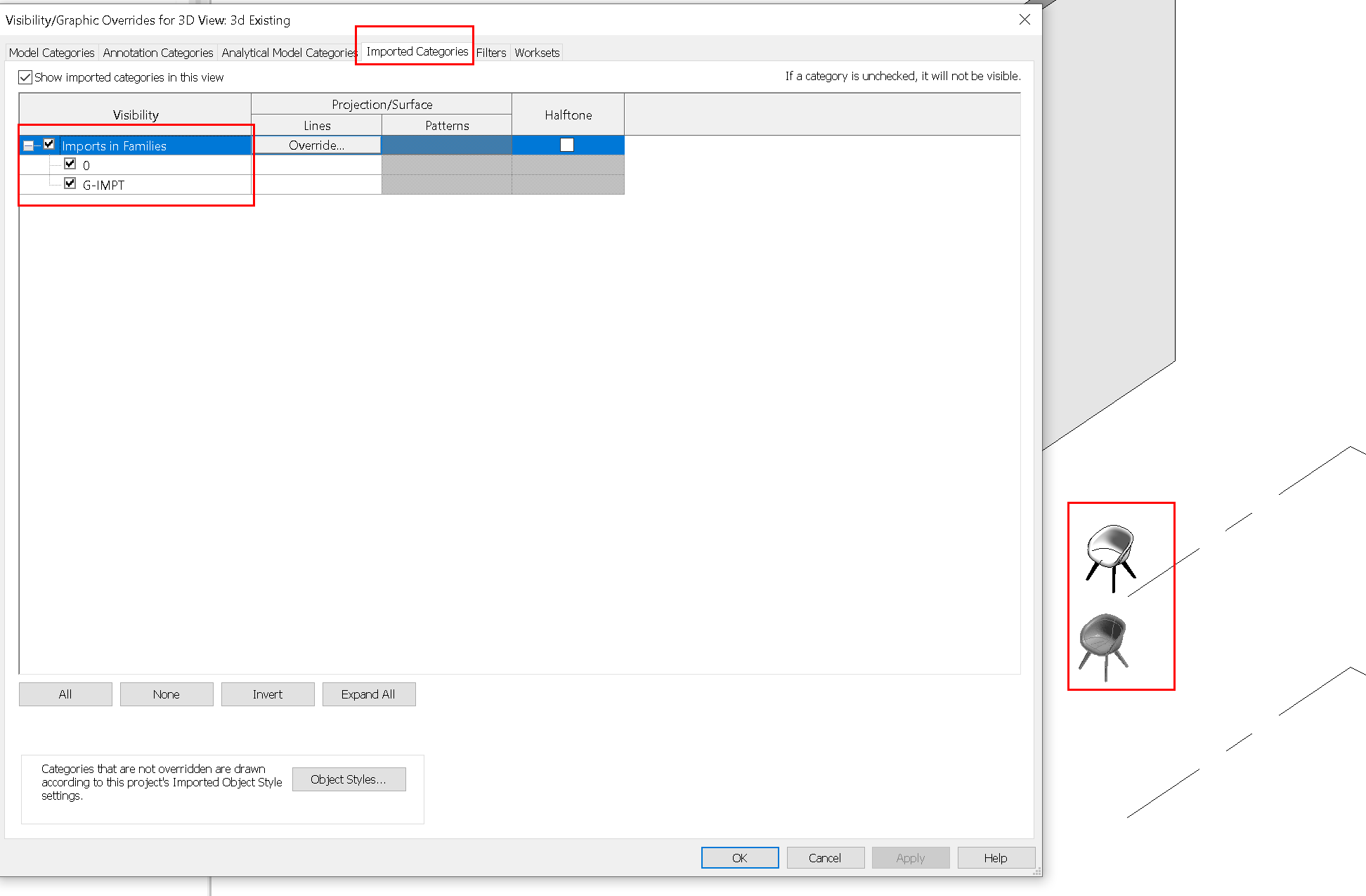Click the Halftone column header
1366x896 pixels.
[568, 115]
